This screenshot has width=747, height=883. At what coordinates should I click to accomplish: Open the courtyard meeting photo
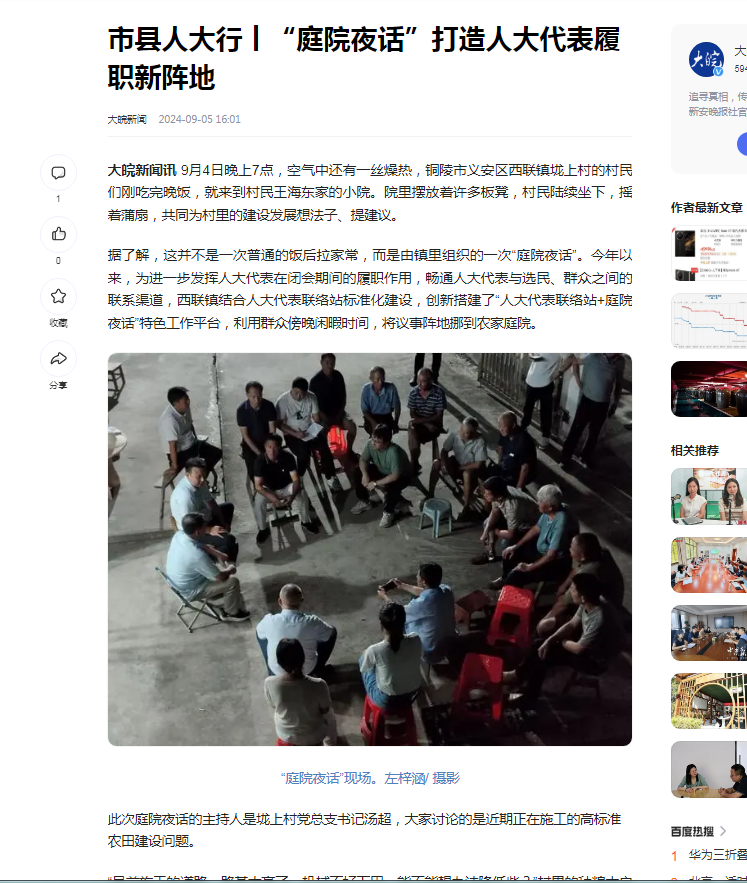pos(370,549)
